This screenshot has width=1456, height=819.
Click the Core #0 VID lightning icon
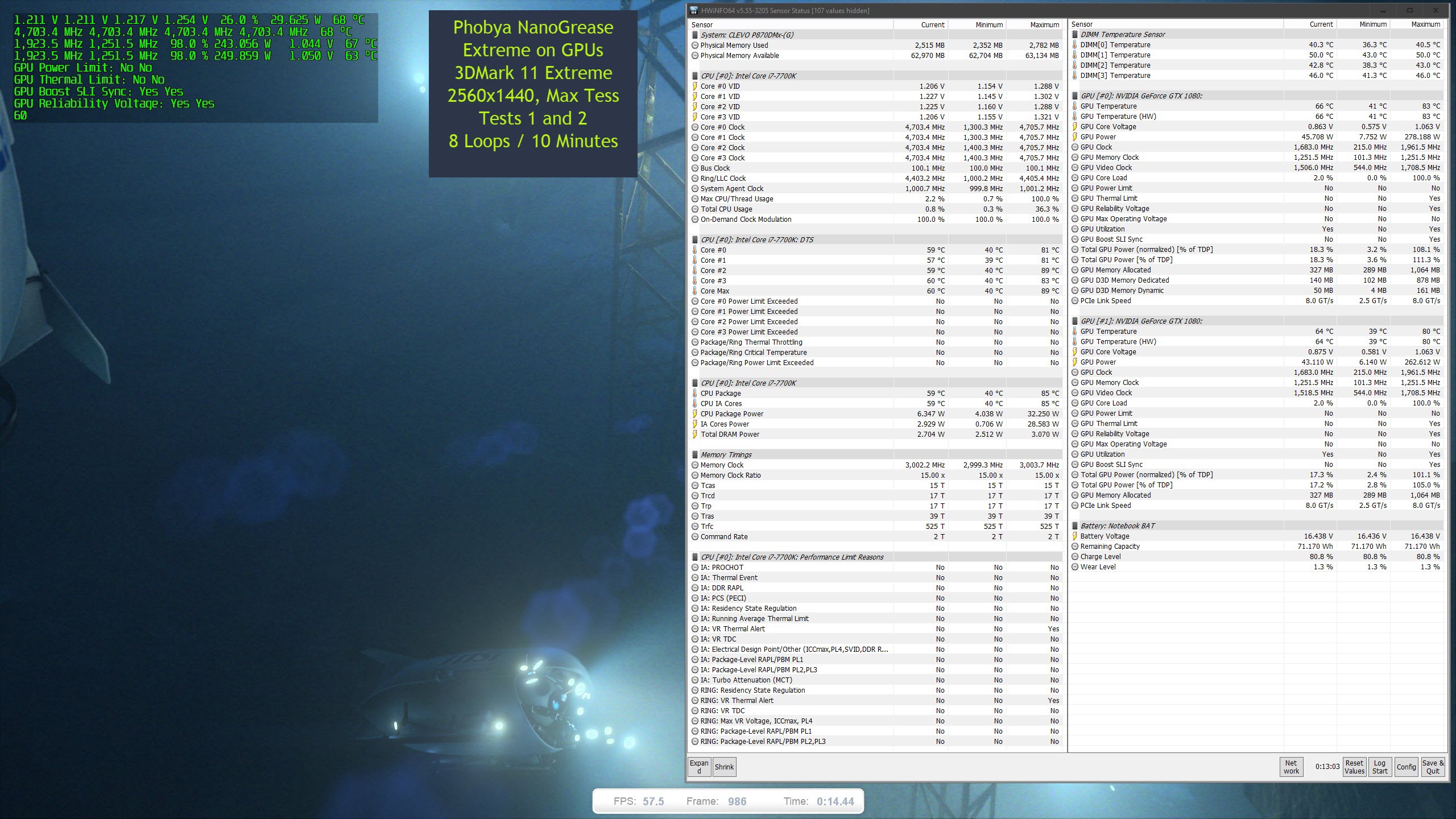tap(695, 86)
